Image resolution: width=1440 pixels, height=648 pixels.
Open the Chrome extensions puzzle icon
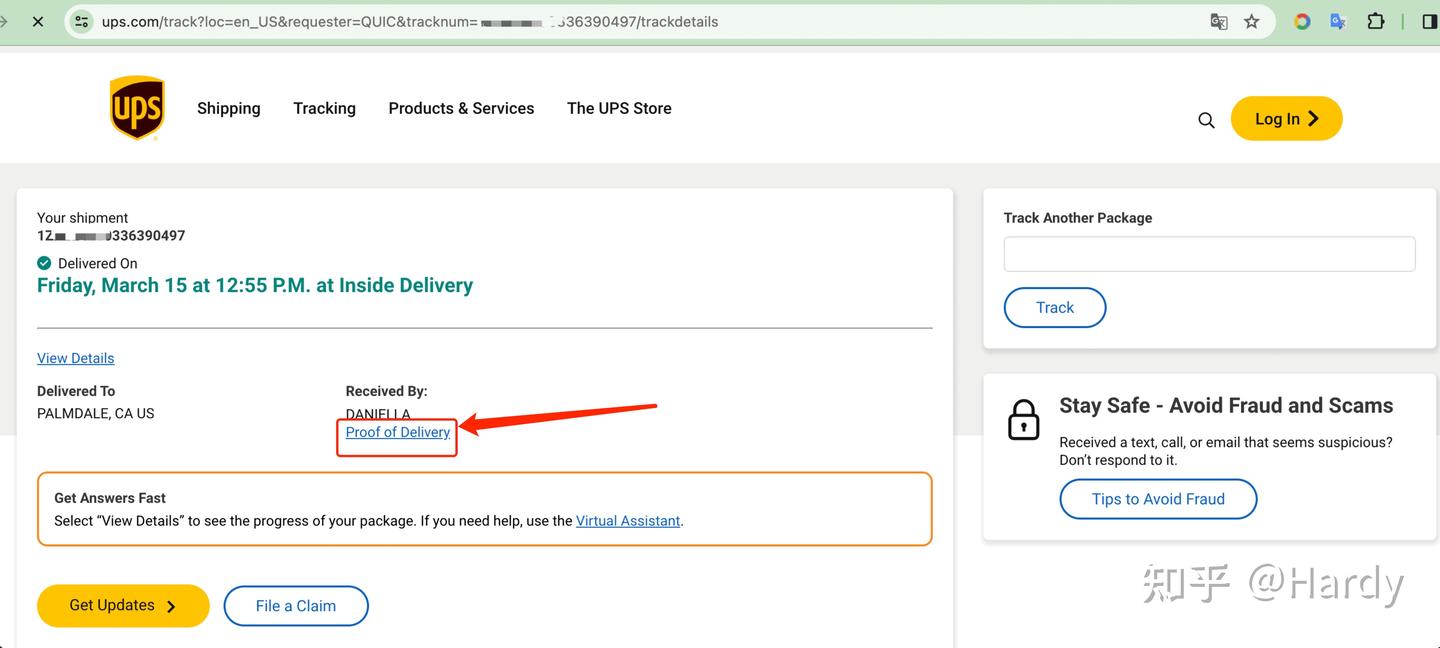(1375, 20)
